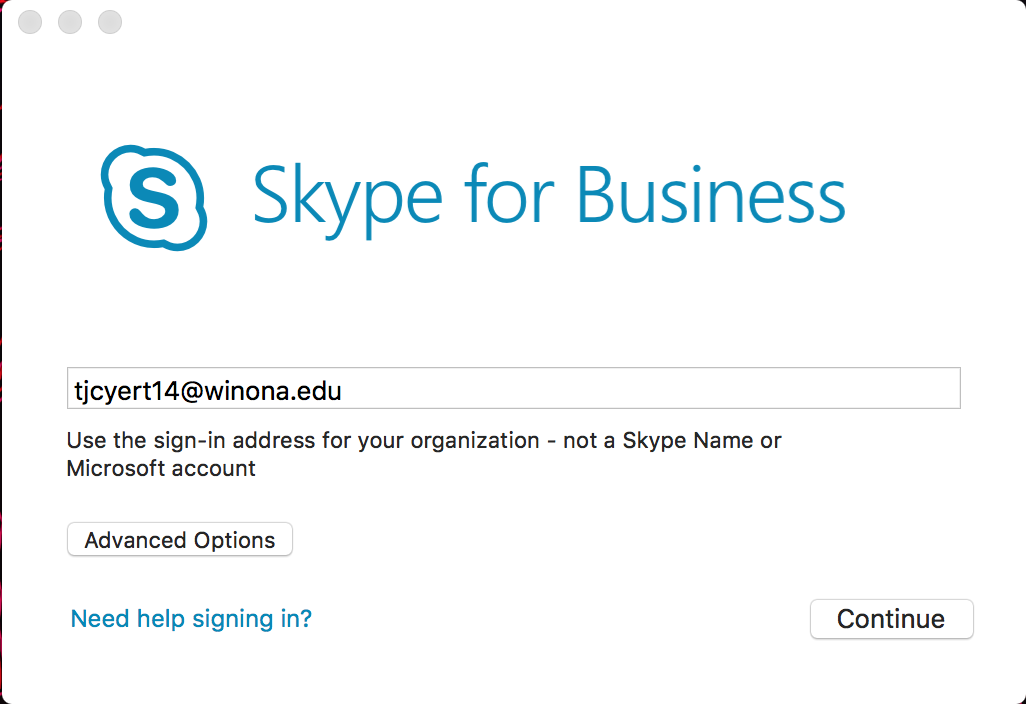Click the gray zoom window button

tap(110, 22)
